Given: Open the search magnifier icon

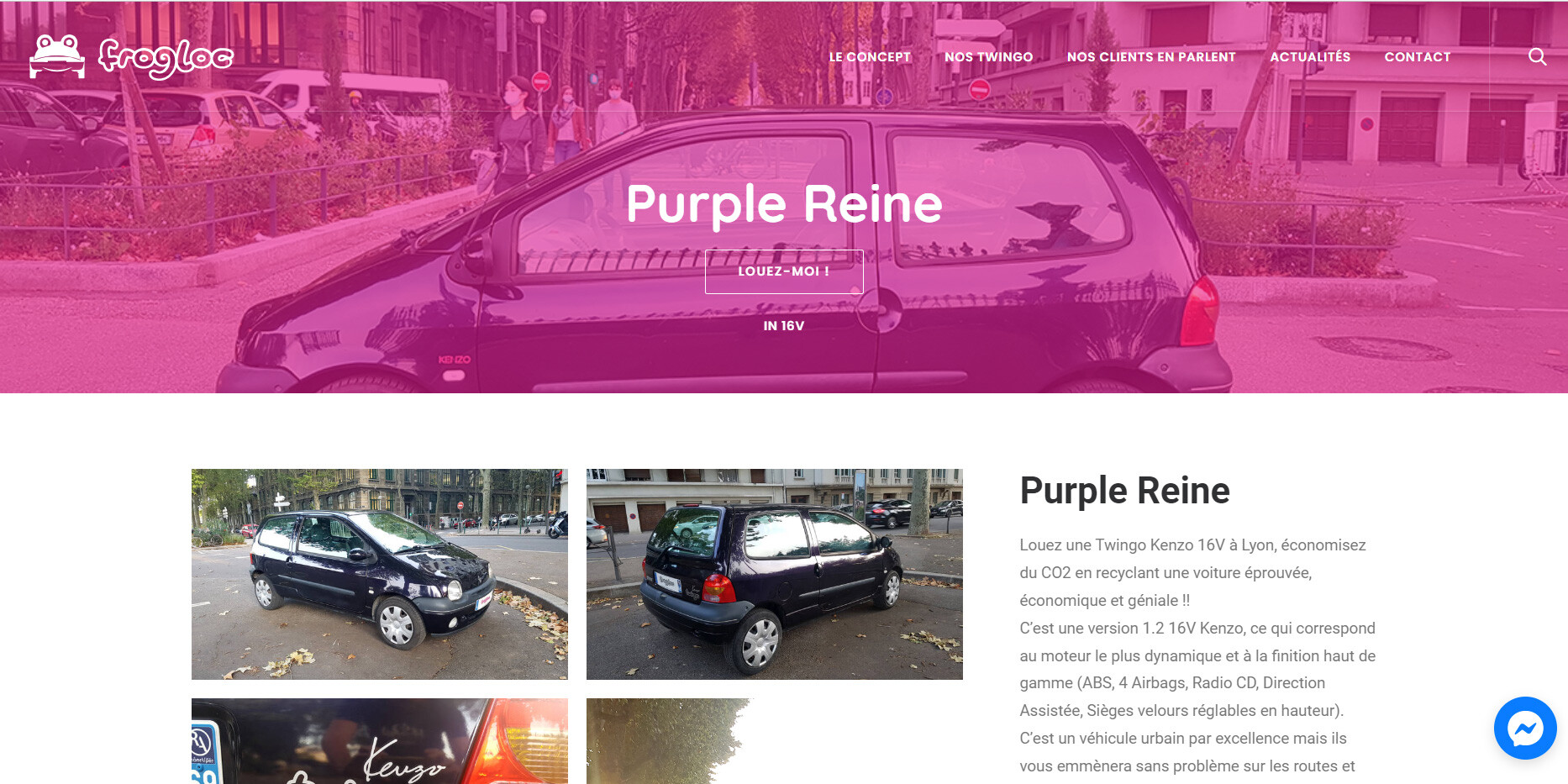Looking at the screenshot, I should pos(1537,56).
